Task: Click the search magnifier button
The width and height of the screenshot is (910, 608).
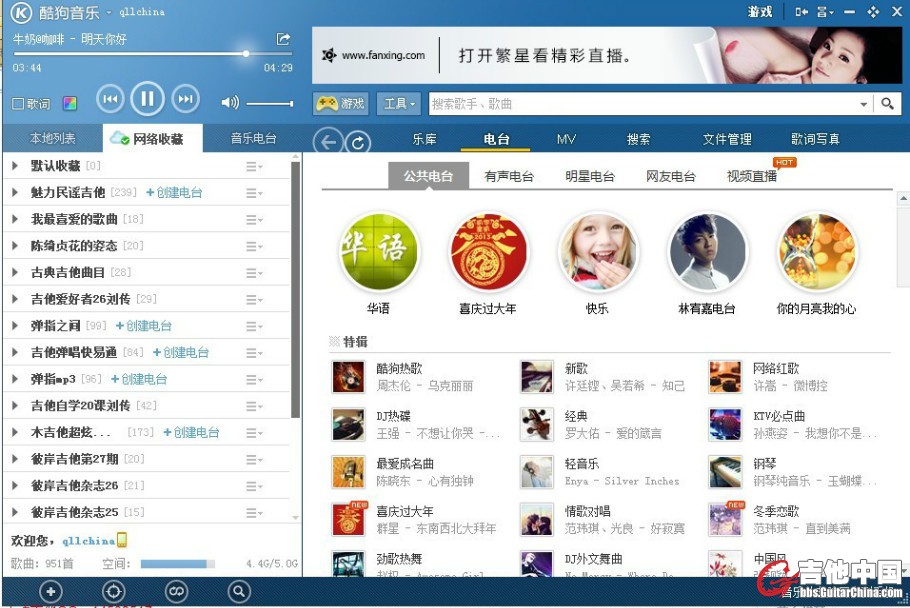Action: click(887, 104)
